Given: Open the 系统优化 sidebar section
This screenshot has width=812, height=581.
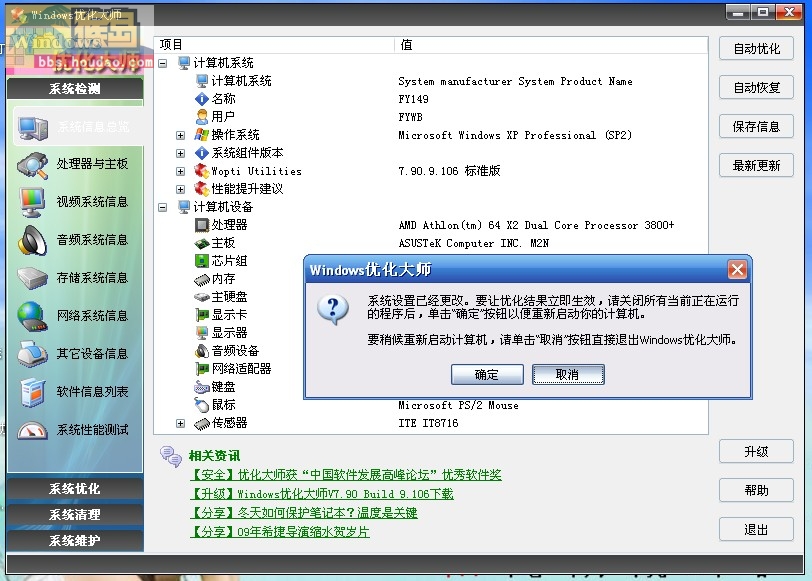Looking at the screenshot, I should tap(75, 489).
